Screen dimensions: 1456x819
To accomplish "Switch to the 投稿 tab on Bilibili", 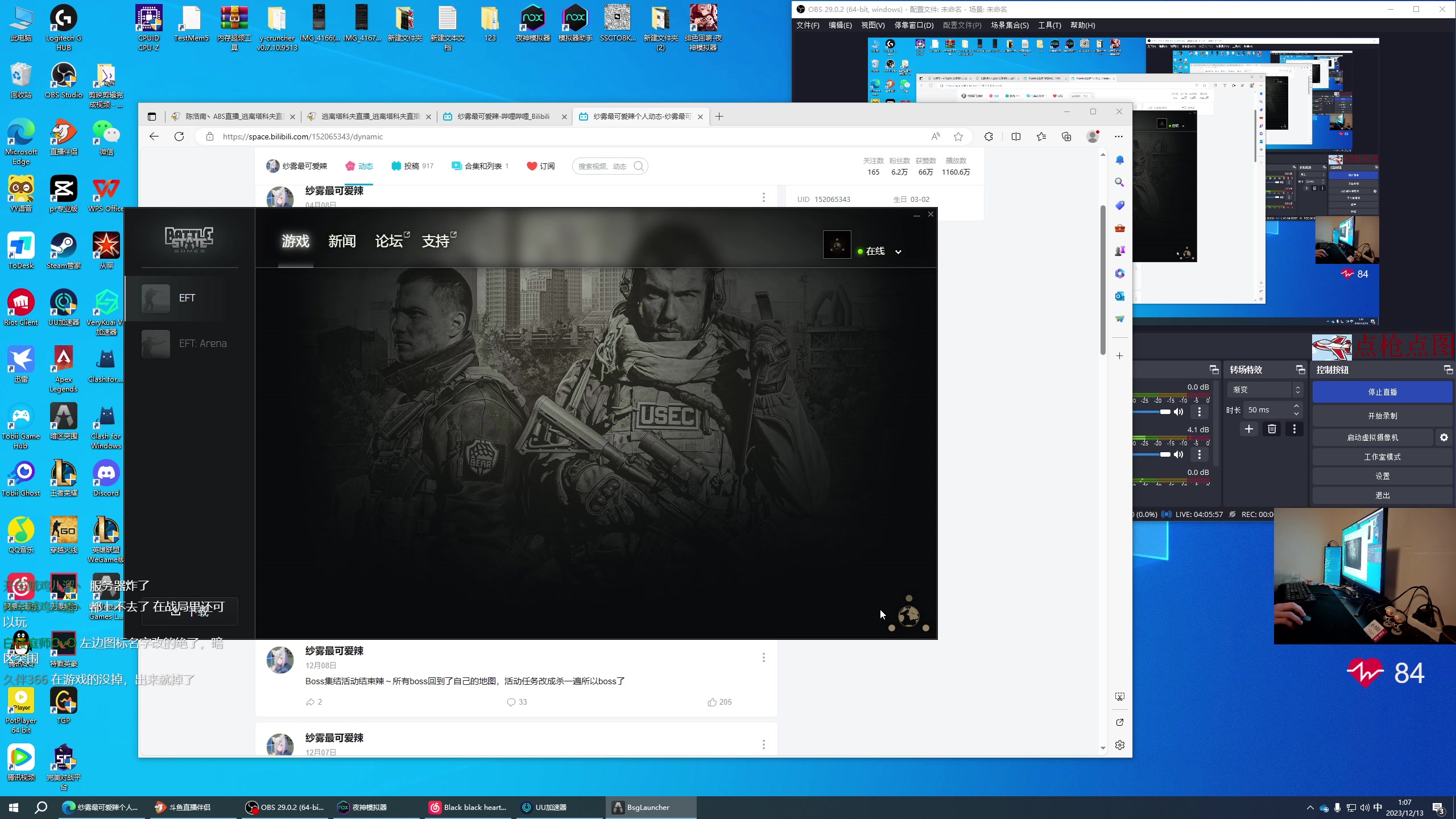I will tap(412, 166).
